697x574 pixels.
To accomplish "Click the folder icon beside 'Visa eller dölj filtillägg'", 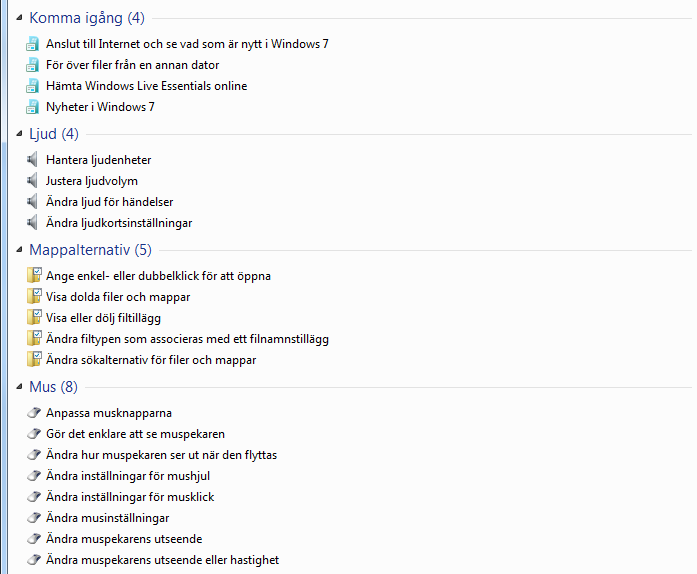I will (x=34, y=317).
